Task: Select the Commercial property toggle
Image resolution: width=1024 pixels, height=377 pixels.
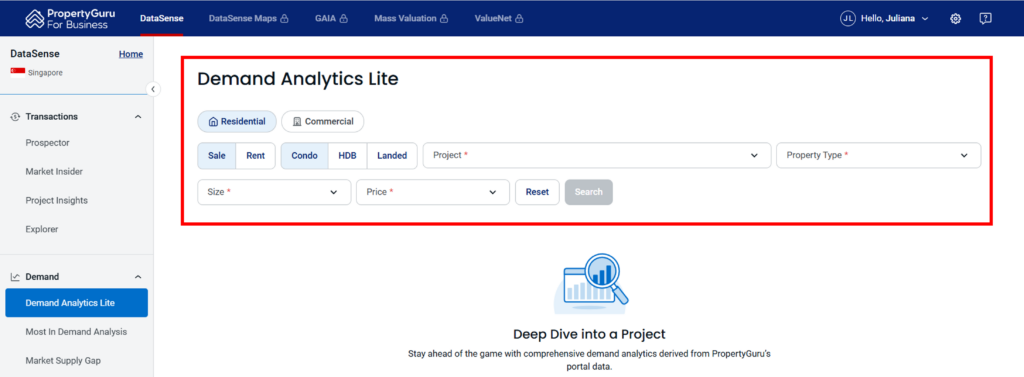Action: tap(323, 122)
